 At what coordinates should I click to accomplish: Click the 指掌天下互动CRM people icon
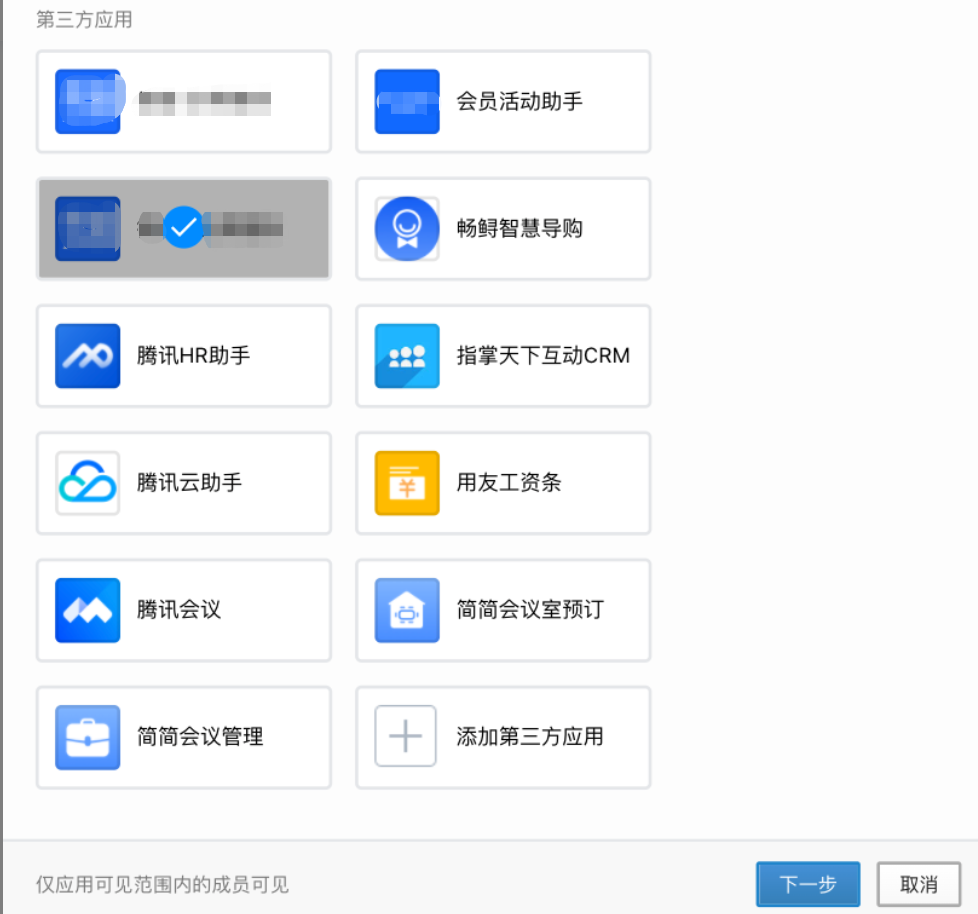(x=407, y=356)
